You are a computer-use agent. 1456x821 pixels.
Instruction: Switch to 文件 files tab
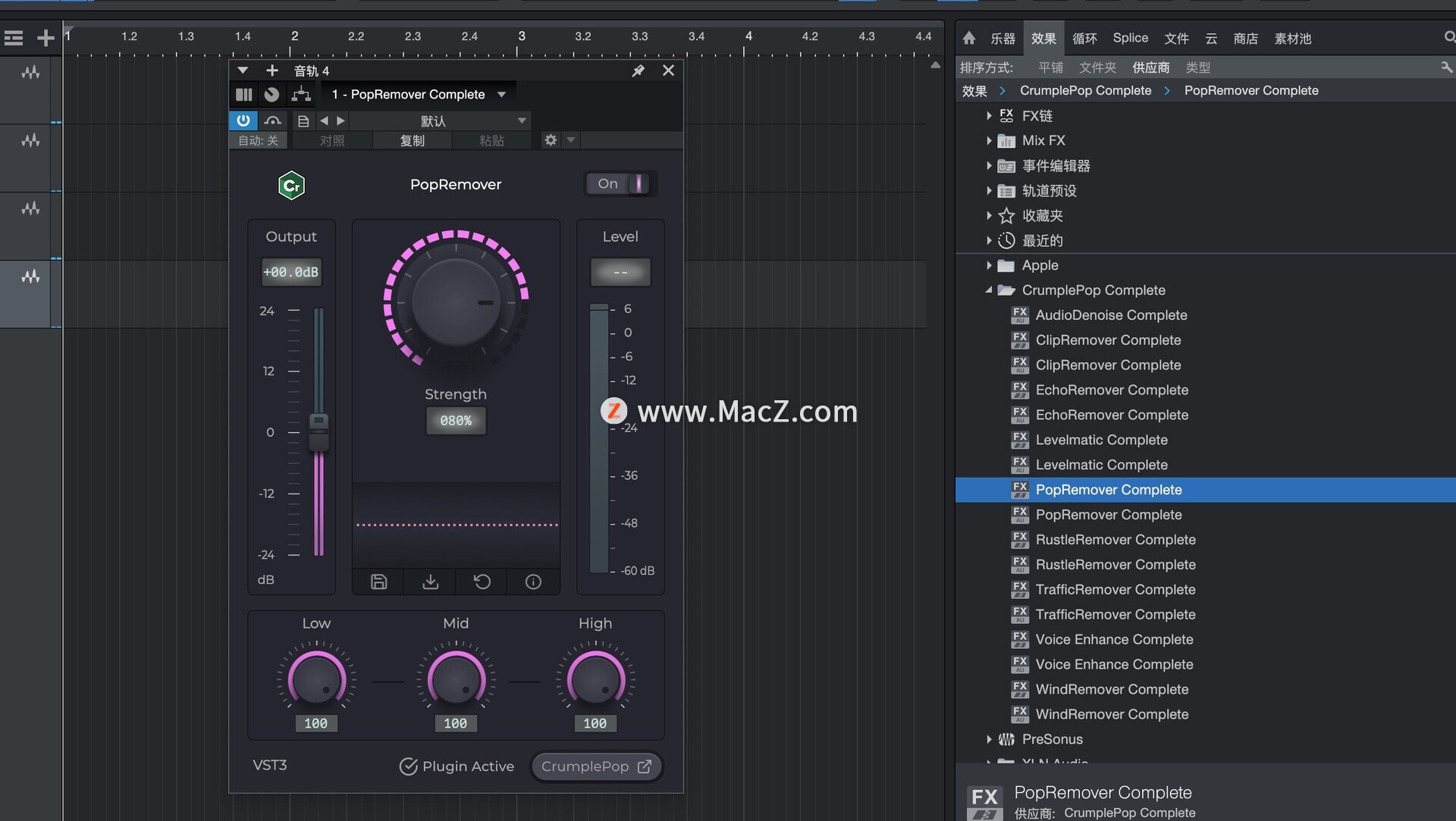pyautogui.click(x=1176, y=38)
